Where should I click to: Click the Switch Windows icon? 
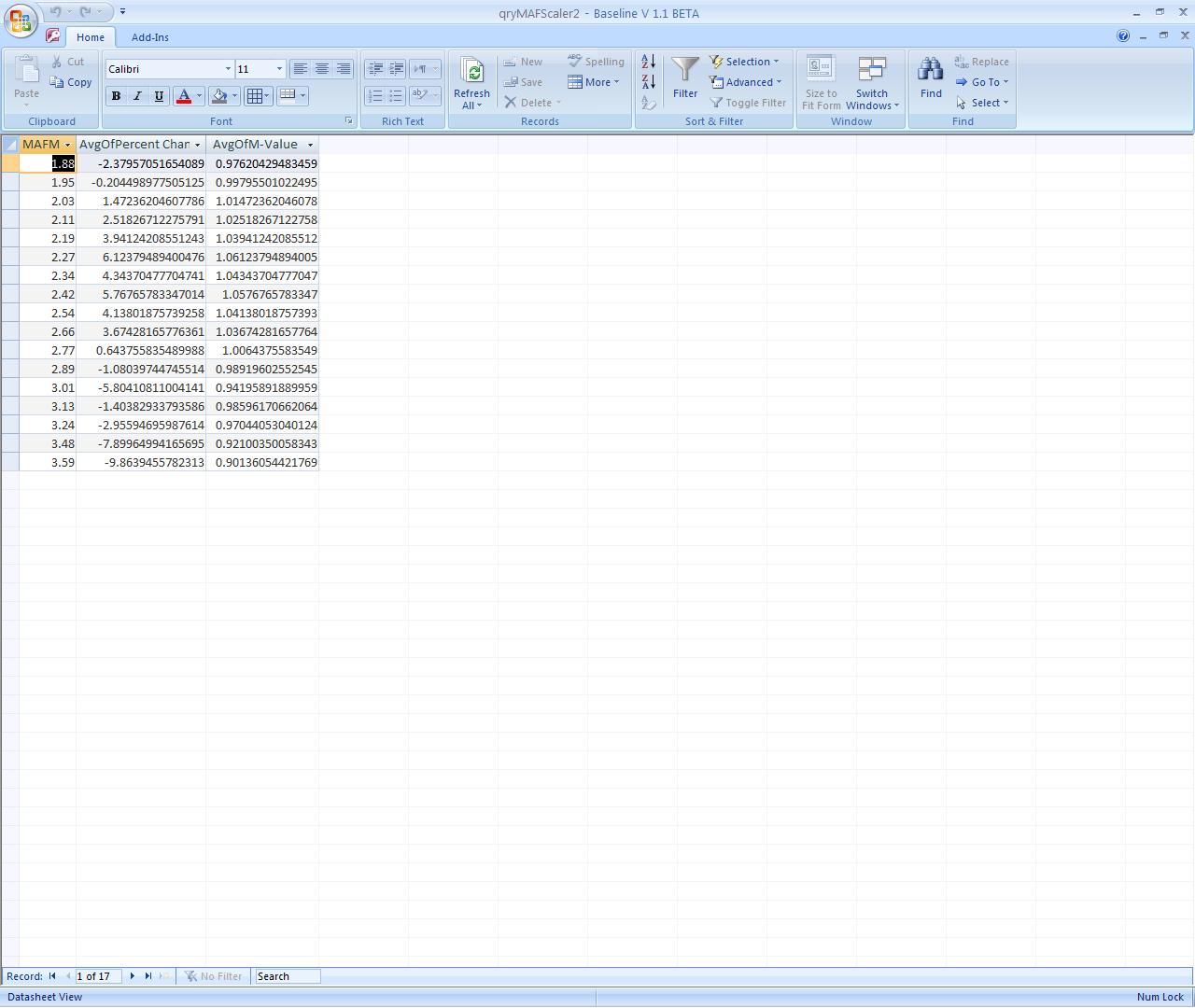click(x=872, y=71)
